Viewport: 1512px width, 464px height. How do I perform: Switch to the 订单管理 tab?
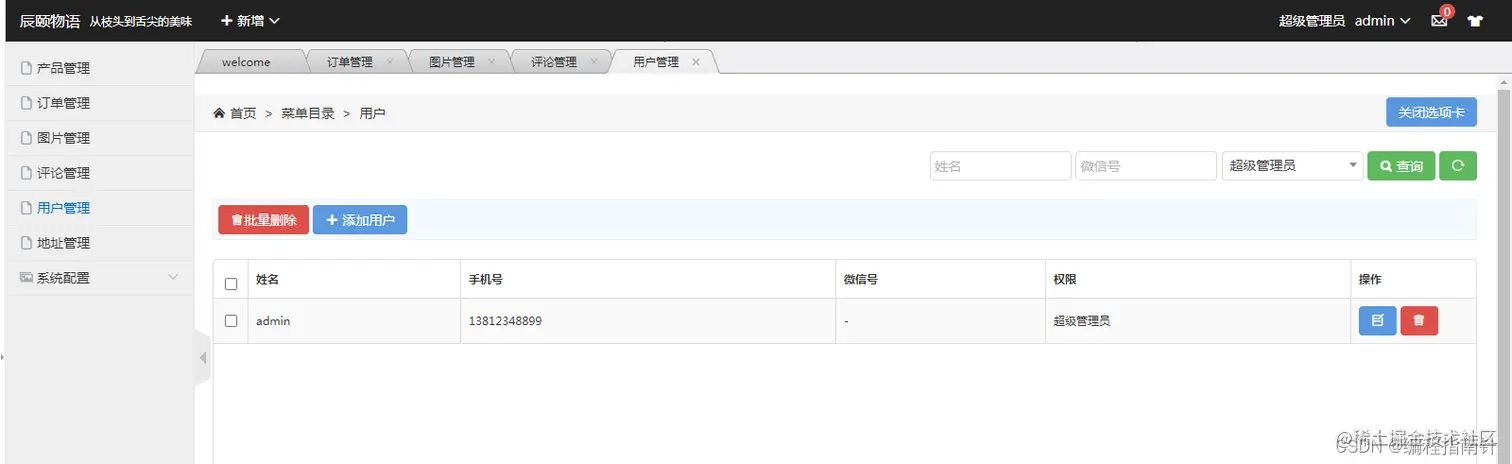tap(350, 62)
